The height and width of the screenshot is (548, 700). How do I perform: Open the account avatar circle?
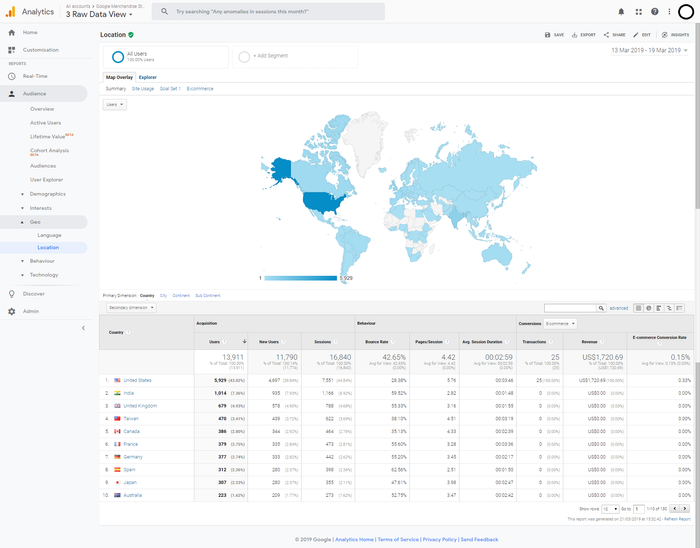tap(686, 12)
